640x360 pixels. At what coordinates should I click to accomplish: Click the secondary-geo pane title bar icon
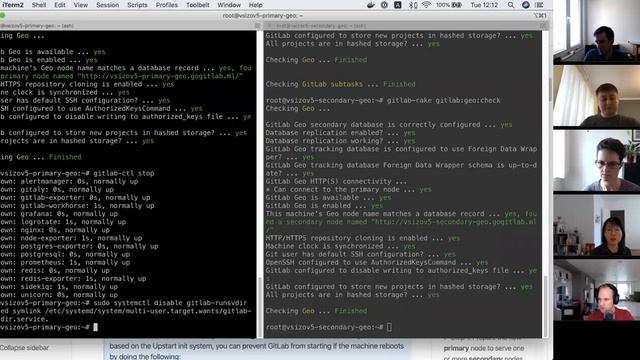click(x=544, y=25)
